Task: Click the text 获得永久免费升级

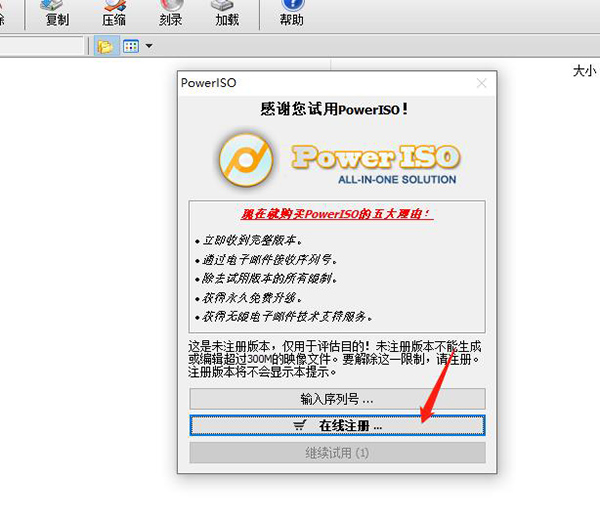Action: click(251, 297)
